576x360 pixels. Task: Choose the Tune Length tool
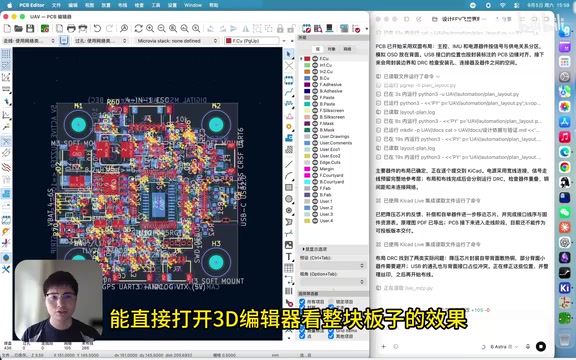(x=289, y=104)
